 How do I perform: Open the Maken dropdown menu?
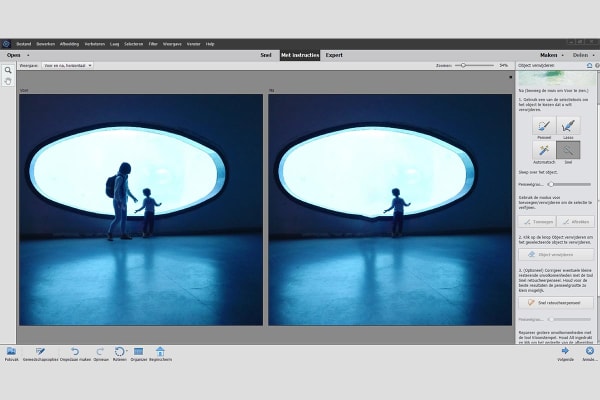551,54
